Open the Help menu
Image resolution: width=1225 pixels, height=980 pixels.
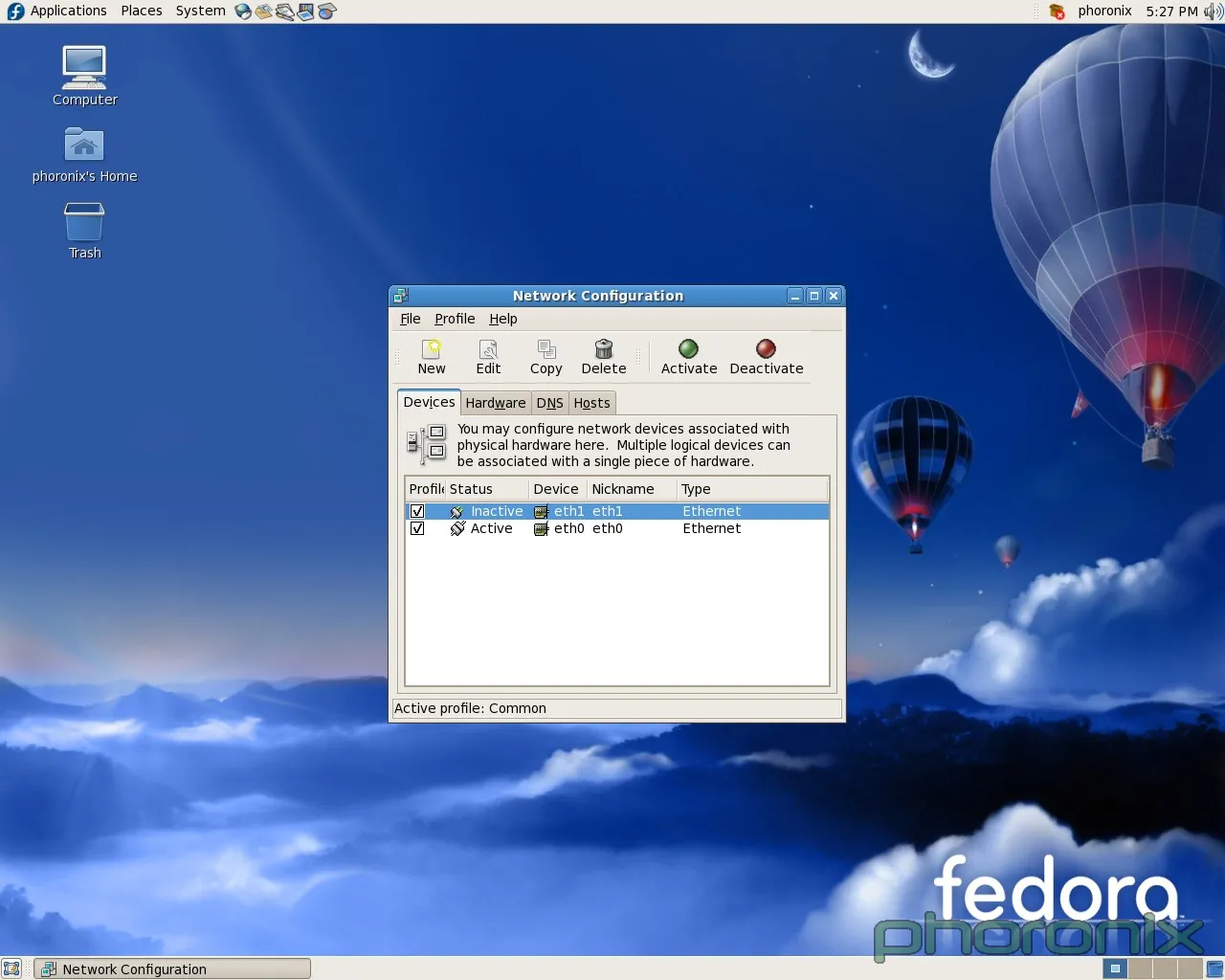point(503,319)
